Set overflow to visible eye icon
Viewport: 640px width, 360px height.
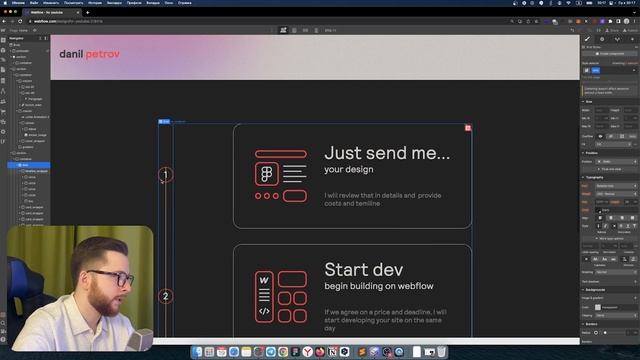(x=600, y=136)
